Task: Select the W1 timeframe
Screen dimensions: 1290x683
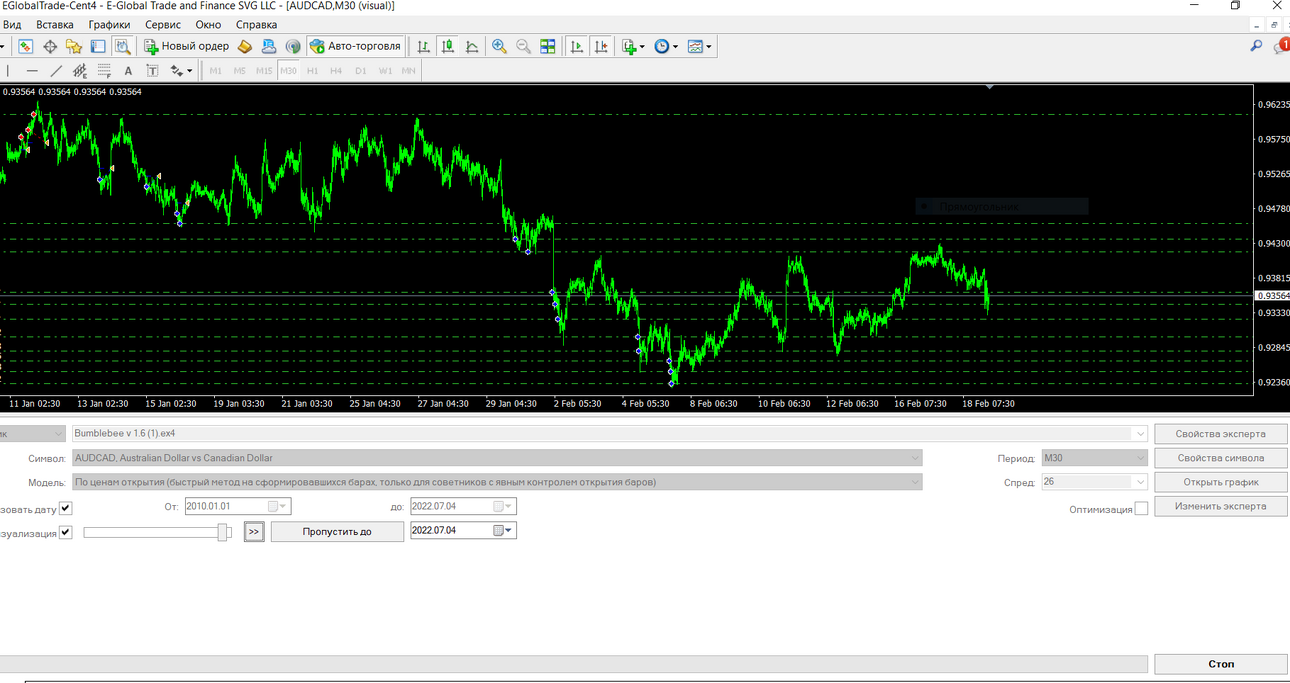Action: tap(385, 71)
